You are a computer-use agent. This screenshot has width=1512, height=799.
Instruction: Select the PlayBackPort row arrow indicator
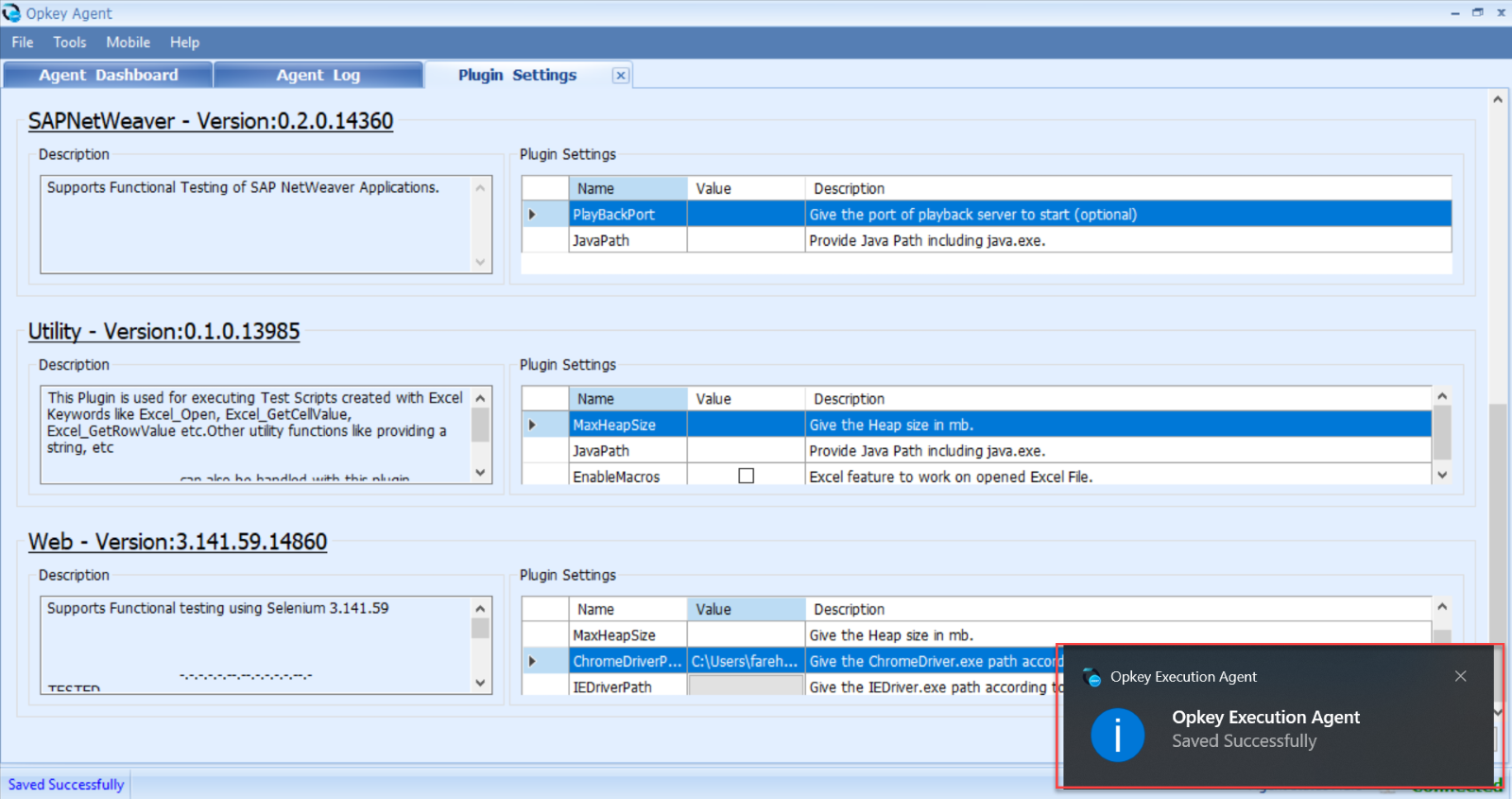pos(533,215)
